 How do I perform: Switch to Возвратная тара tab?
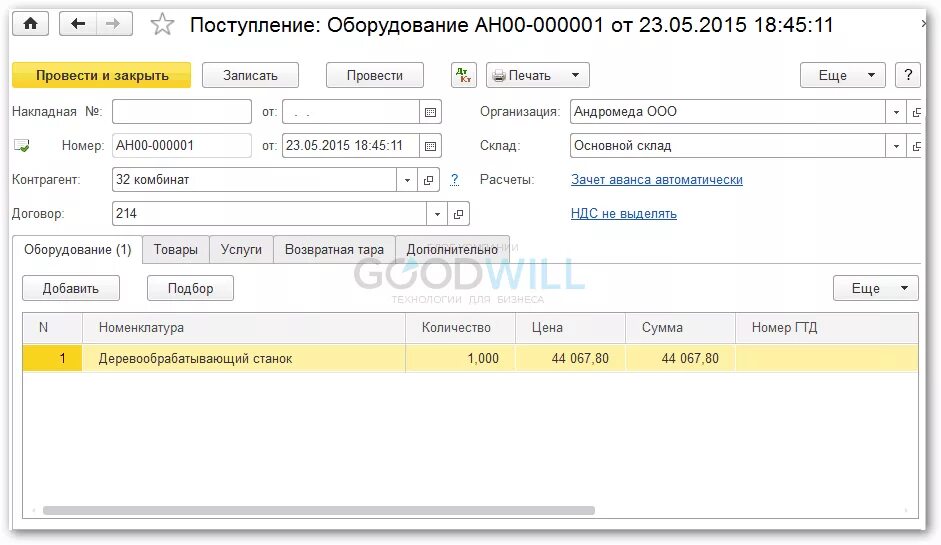[334, 250]
